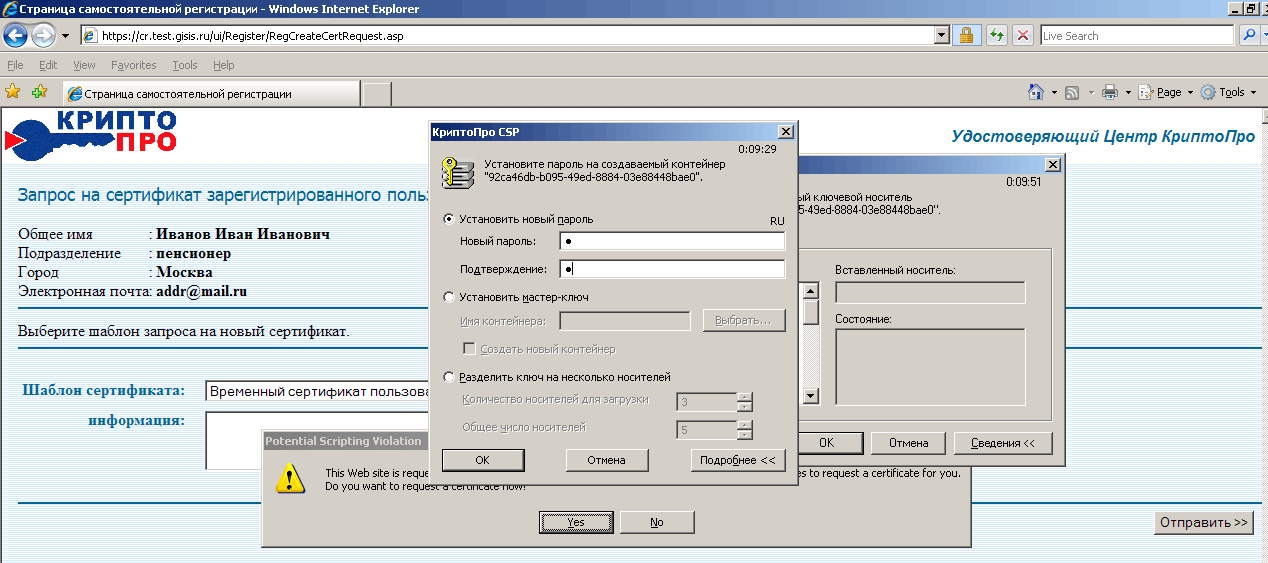This screenshot has width=1268, height=563.
Task: Click the 'Выбрать...' button
Action: [x=745, y=321]
